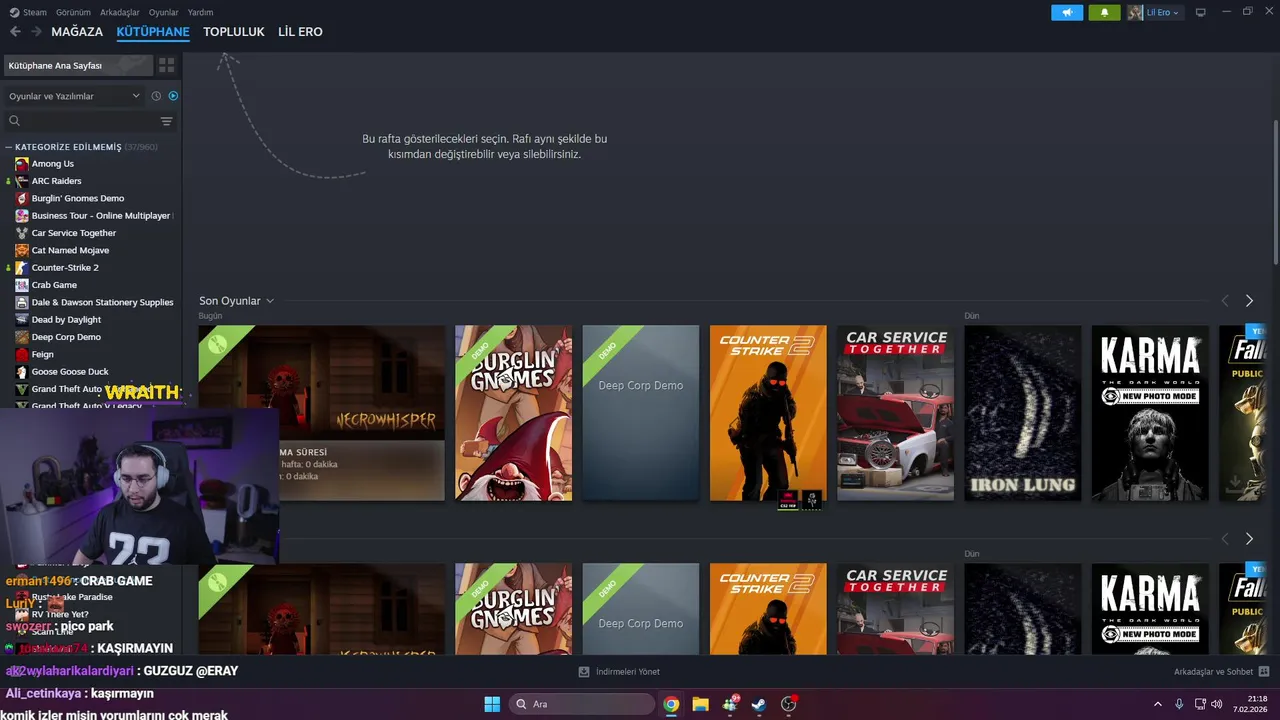Open Deep Corp Demo tile in Son Oyunlar
Screen dimensions: 1280x720
point(641,413)
